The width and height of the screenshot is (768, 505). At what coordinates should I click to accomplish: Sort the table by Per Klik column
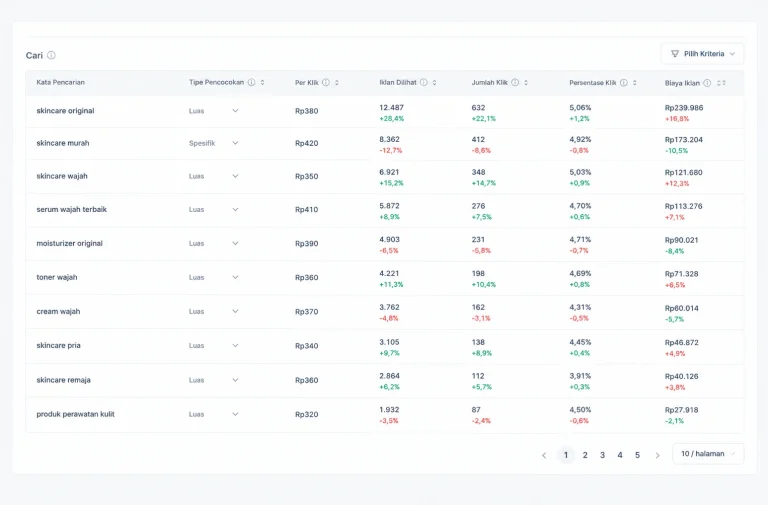pyautogui.click(x=337, y=83)
